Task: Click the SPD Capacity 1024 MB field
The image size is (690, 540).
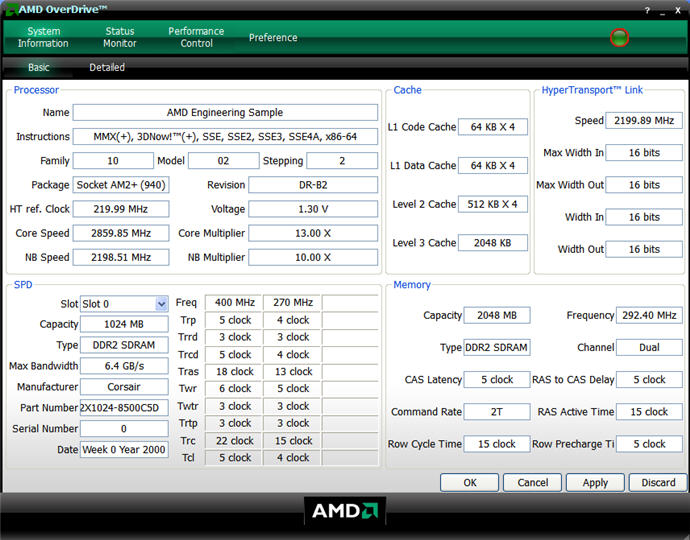Action: [124, 324]
